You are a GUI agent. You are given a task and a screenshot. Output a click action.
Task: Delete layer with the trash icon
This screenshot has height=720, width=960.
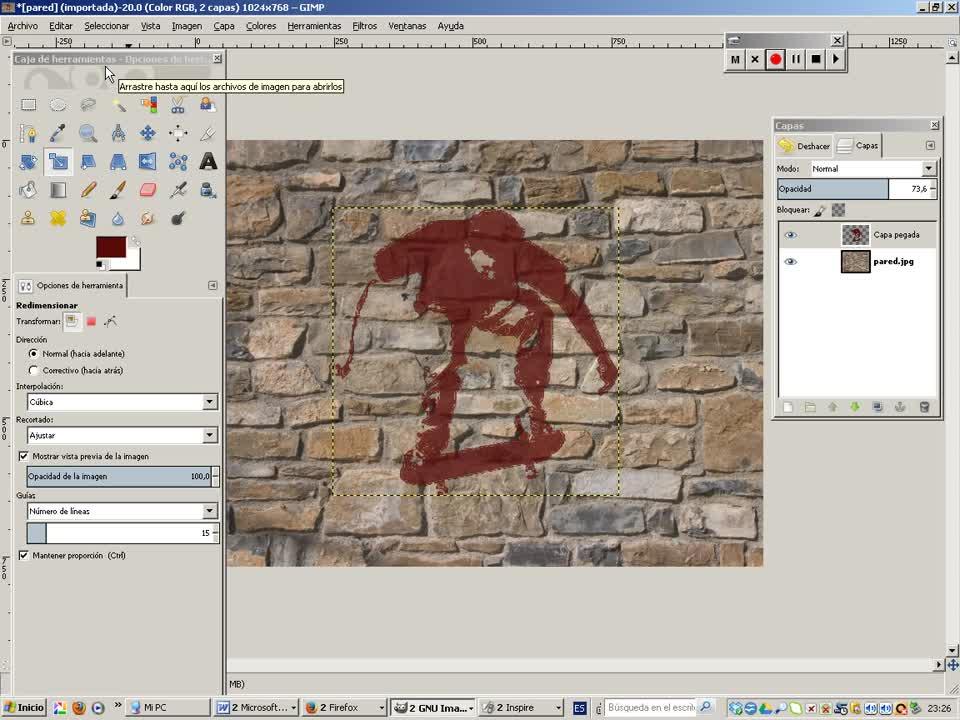pos(924,407)
